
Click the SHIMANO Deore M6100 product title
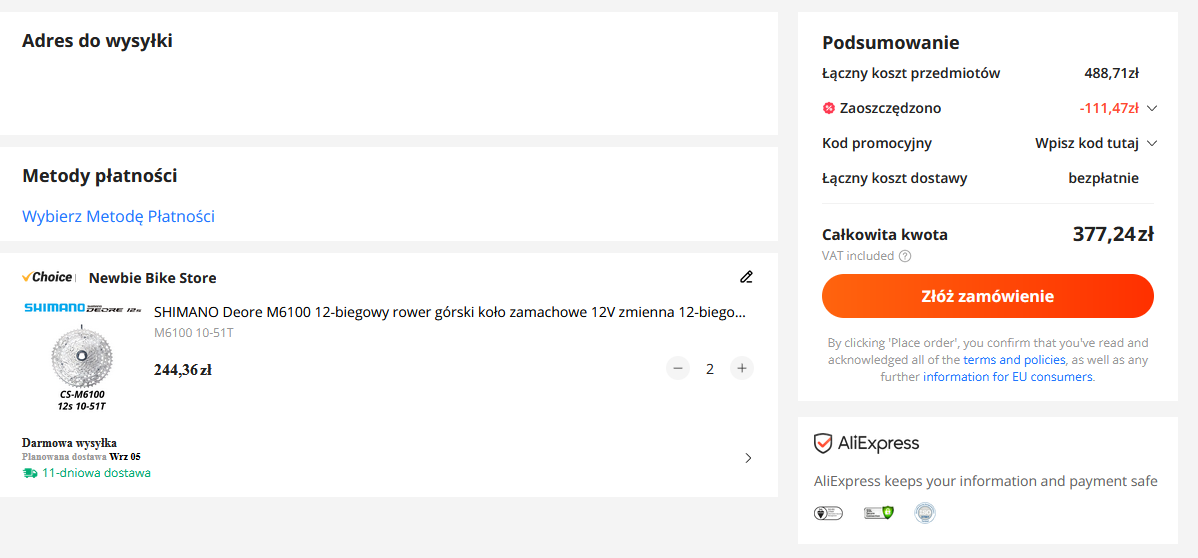point(450,312)
